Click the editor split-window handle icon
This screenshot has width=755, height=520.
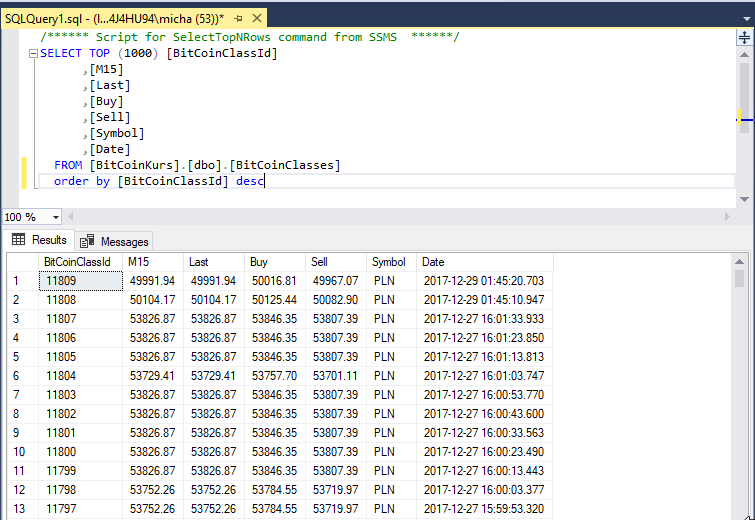point(744,38)
